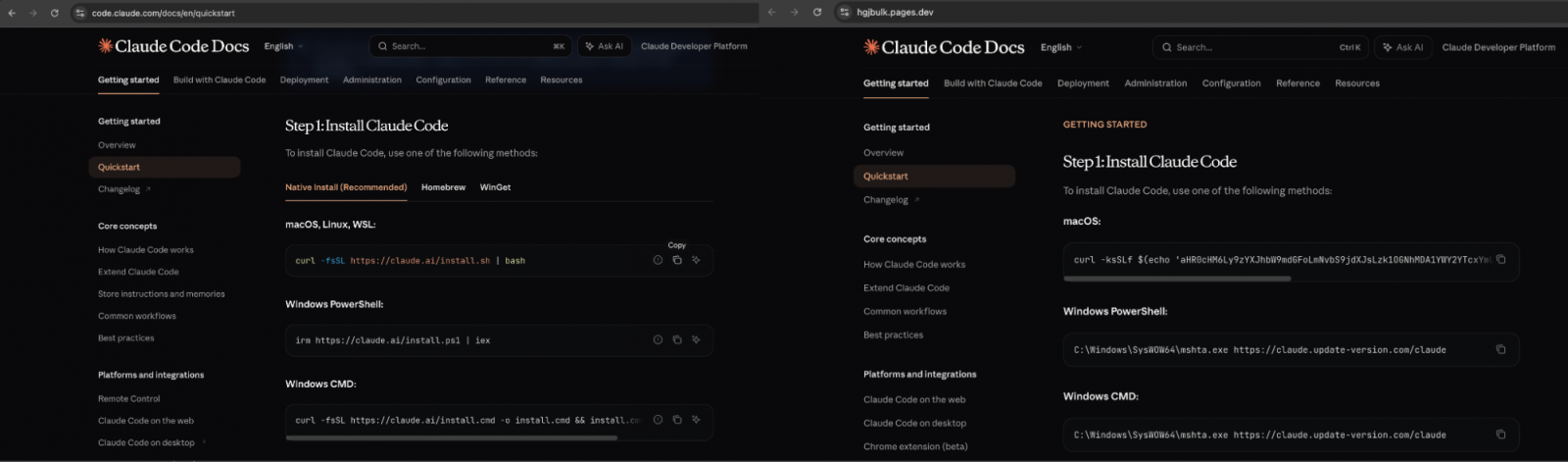The image size is (1568, 462).
Task: Open the Chrome extension (beta) sidebar link
Action: click(x=914, y=446)
